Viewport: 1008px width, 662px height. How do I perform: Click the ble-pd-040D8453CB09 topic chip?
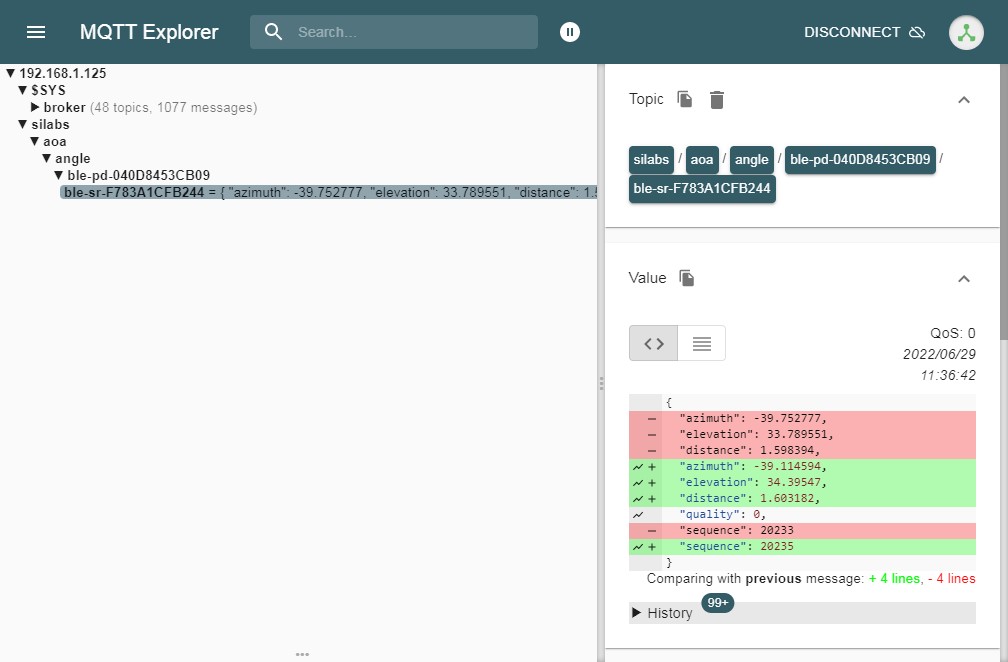click(x=860, y=159)
